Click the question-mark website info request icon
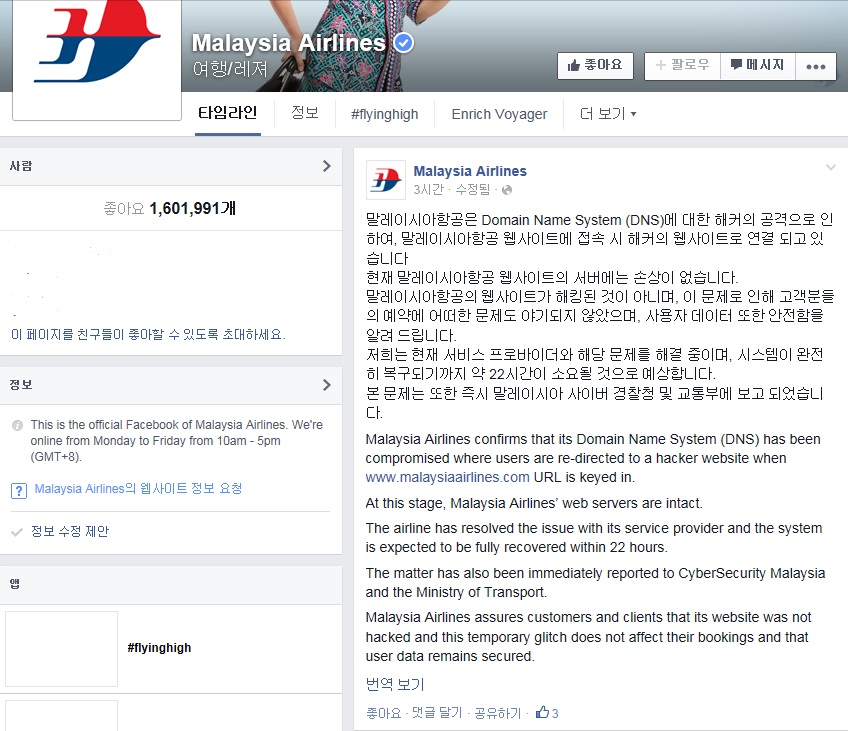This screenshot has width=848, height=731. coord(19,490)
